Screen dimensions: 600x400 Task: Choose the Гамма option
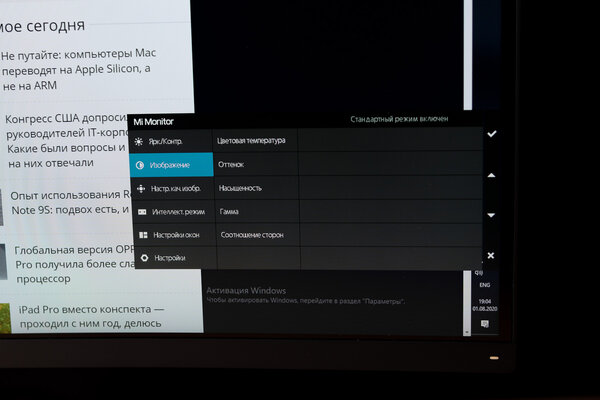click(258, 211)
